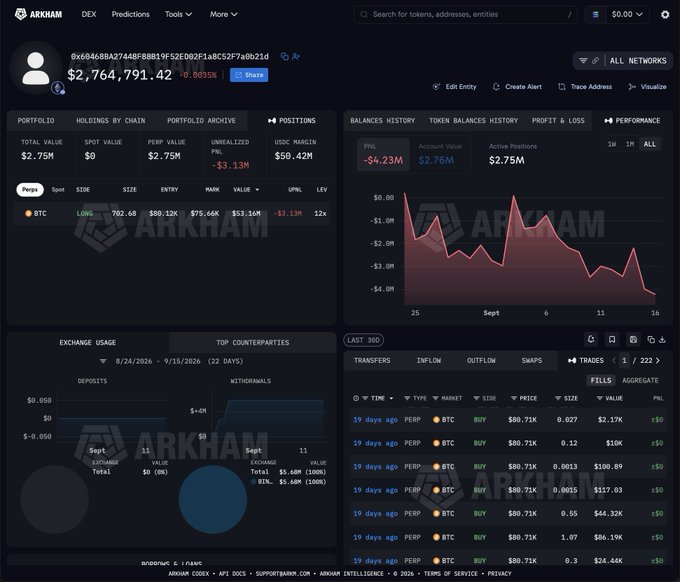Open the Predictions menu item
Screen dimensions: 680x582
(x=131, y=14)
